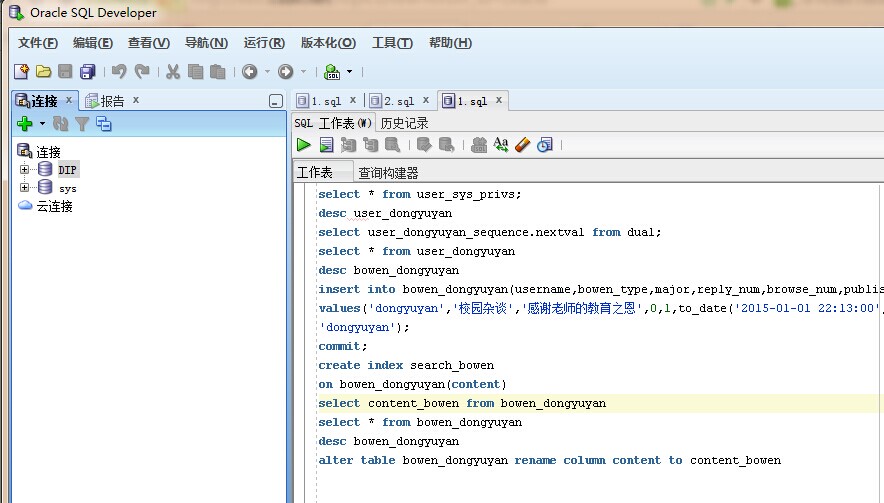Open Back button history dropdown arrow
The height and width of the screenshot is (503, 884).
pos(267,72)
